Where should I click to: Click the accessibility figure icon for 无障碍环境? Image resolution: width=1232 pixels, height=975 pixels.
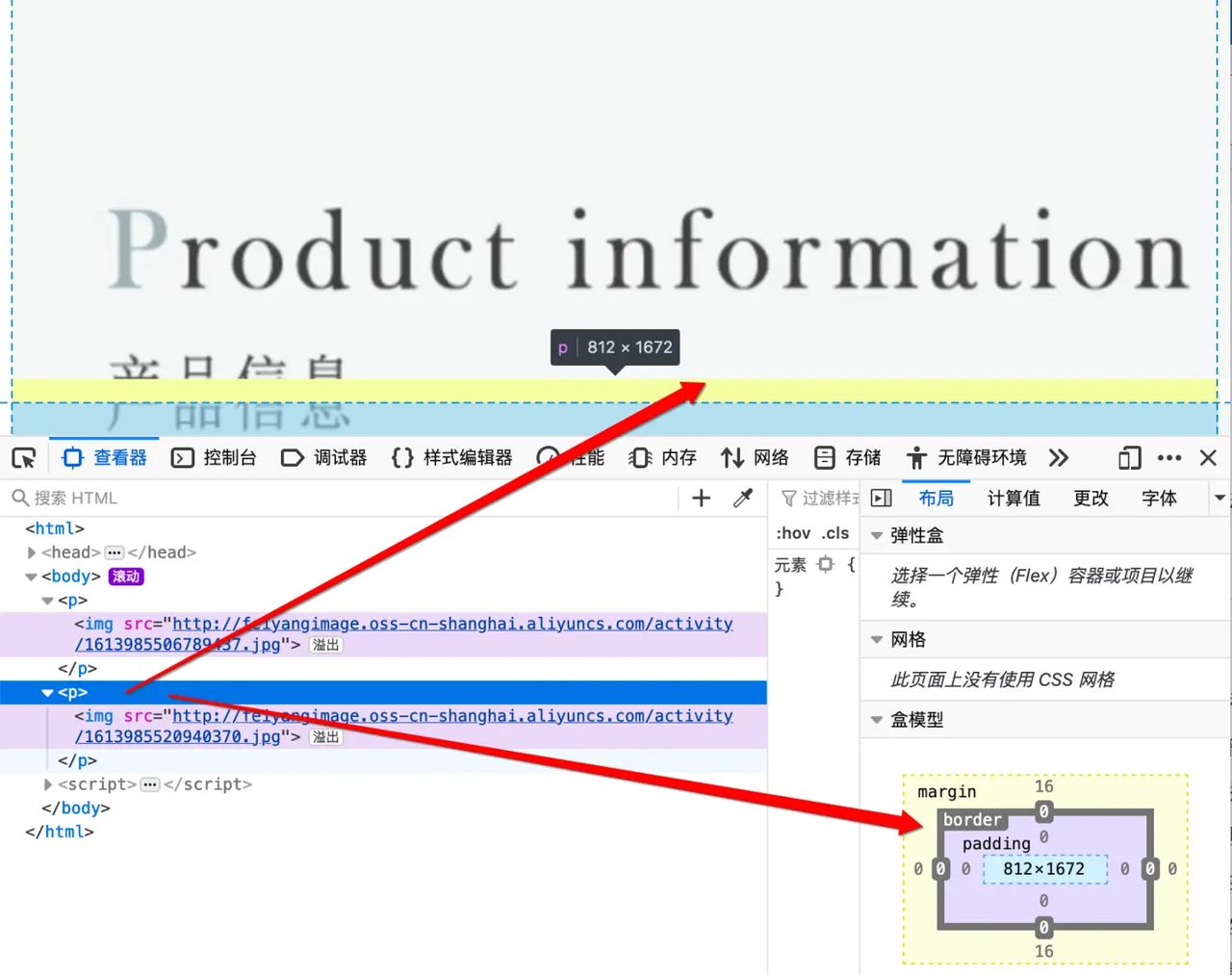click(x=914, y=457)
